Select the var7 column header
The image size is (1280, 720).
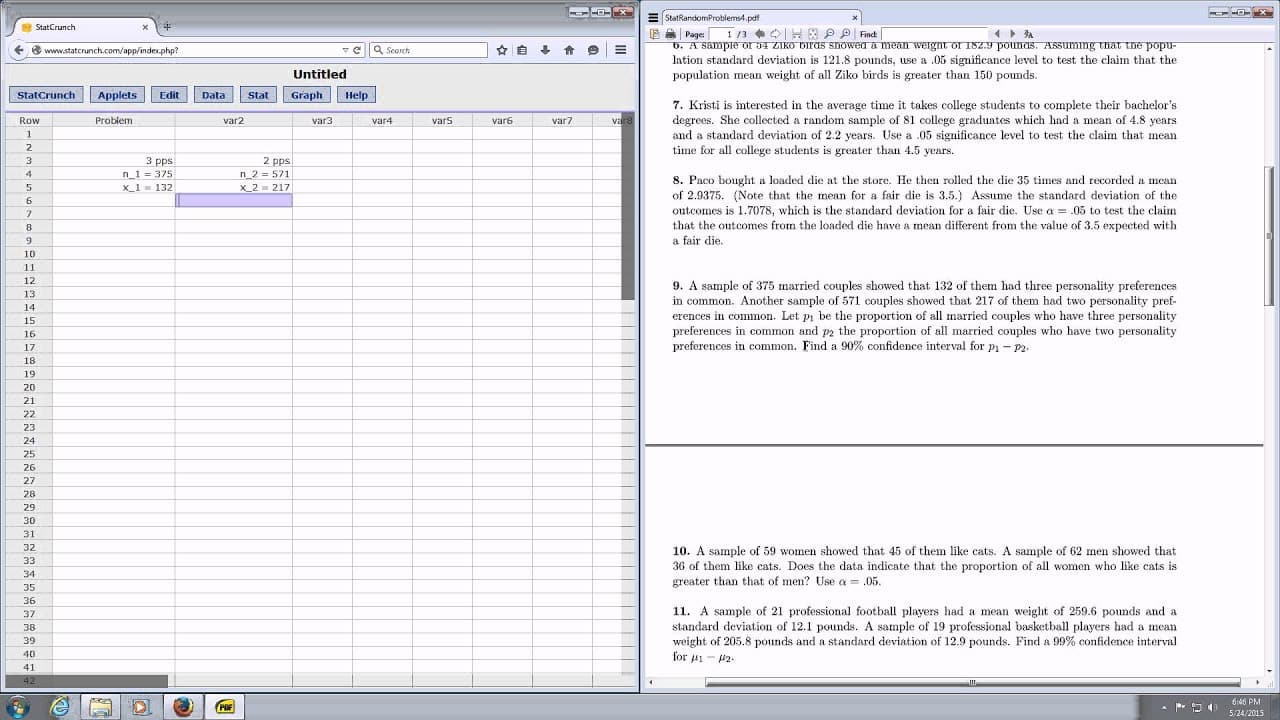click(562, 120)
